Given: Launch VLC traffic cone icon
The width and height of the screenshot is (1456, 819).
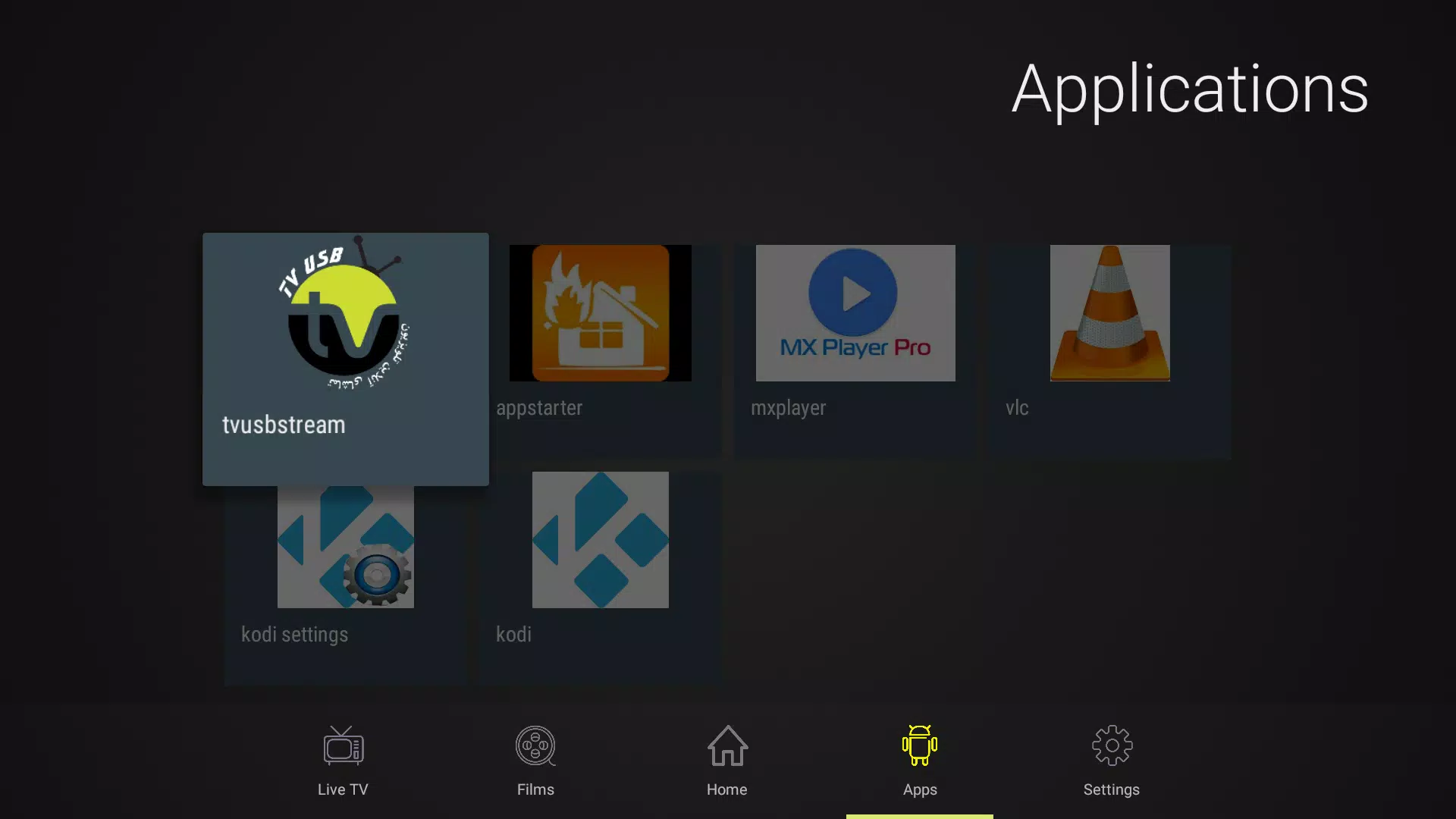Looking at the screenshot, I should click(1110, 313).
